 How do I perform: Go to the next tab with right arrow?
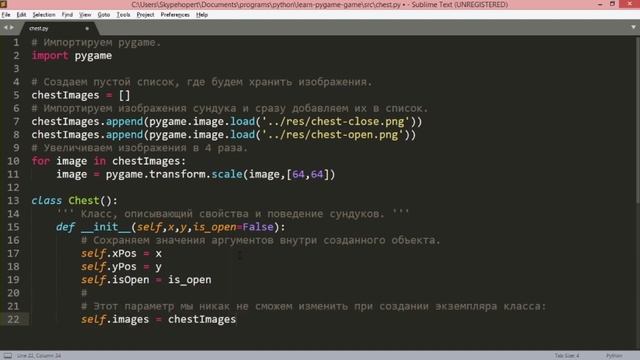(12, 28)
